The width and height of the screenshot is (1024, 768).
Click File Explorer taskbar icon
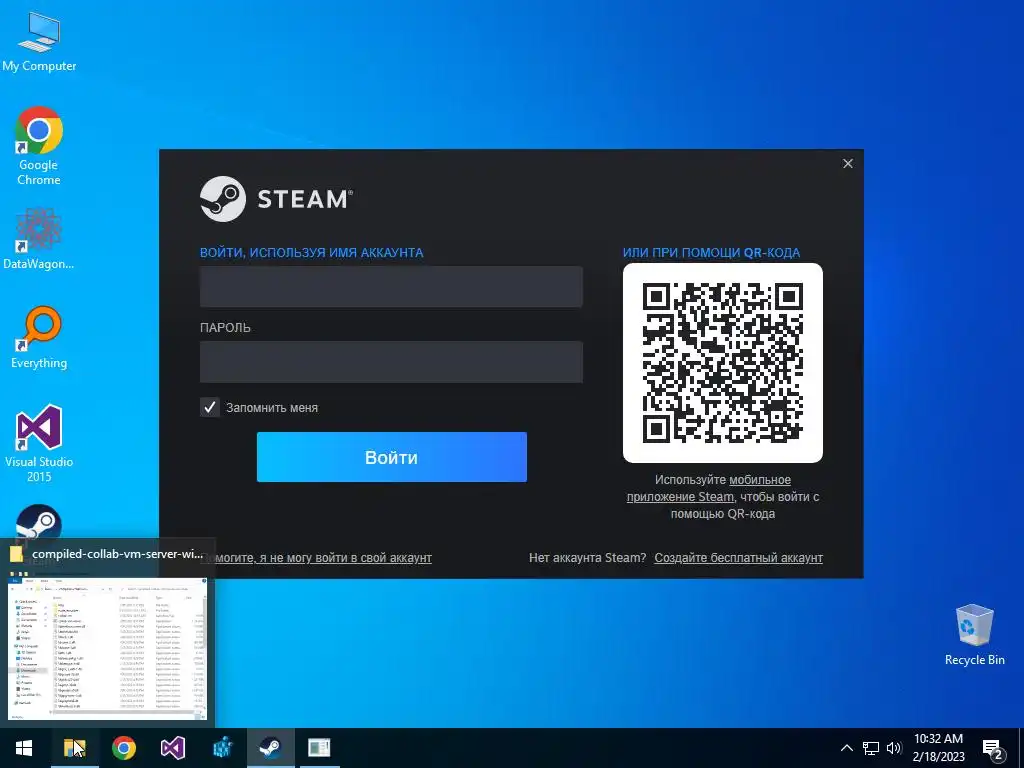point(74,748)
